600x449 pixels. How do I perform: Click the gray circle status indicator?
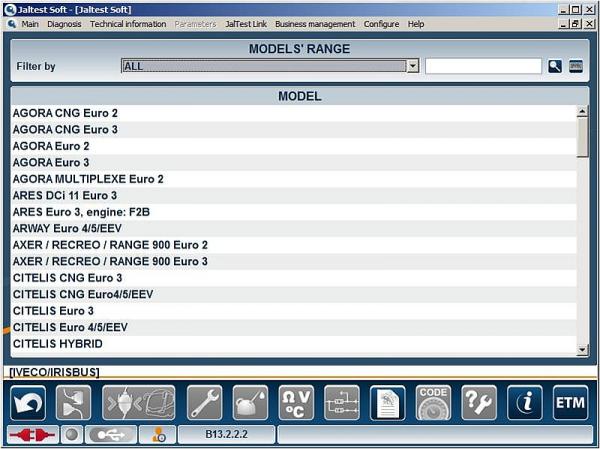pyautogui.click(x=72, y=435)
